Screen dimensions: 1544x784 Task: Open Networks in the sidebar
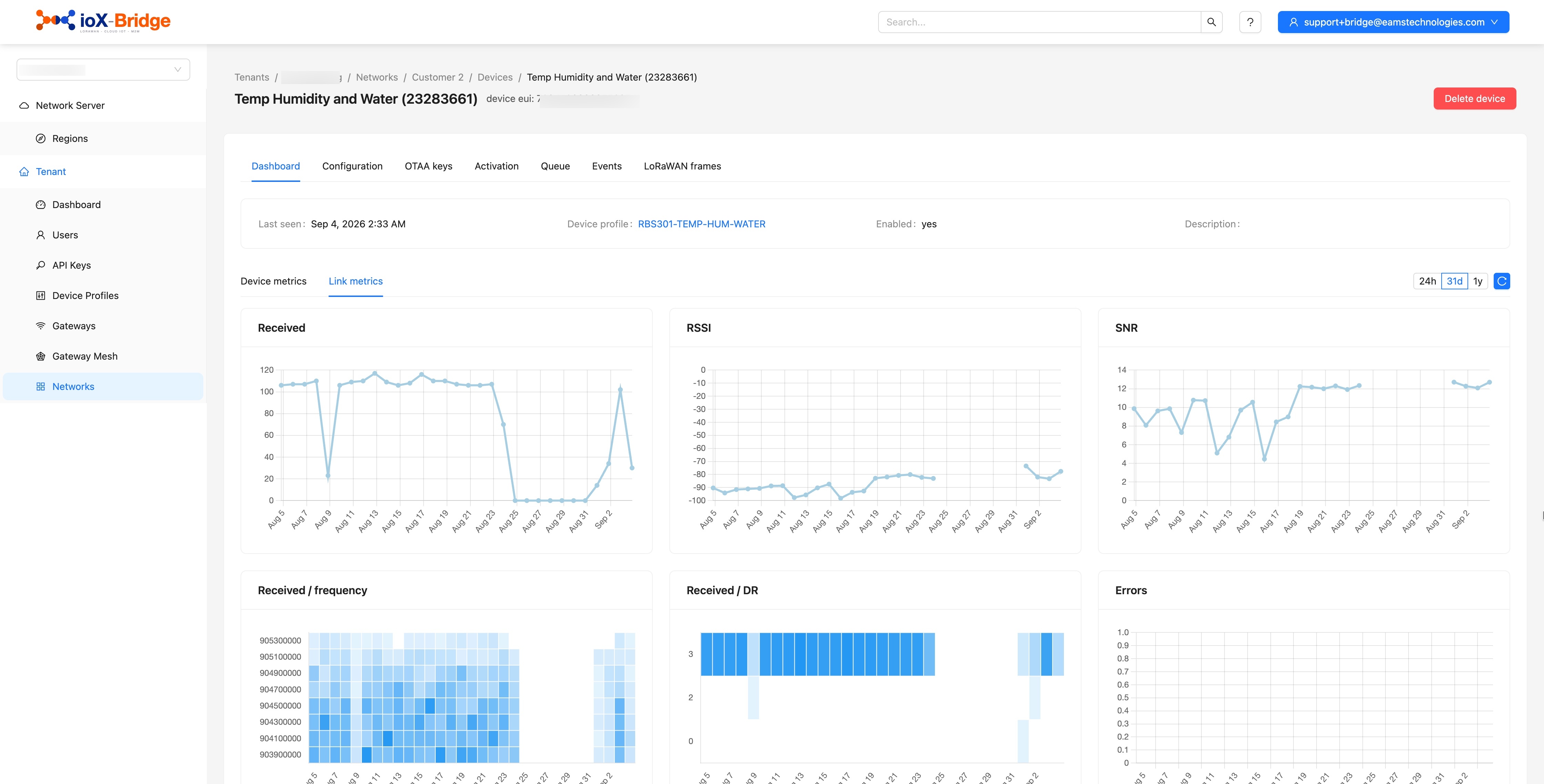[103, 387]
